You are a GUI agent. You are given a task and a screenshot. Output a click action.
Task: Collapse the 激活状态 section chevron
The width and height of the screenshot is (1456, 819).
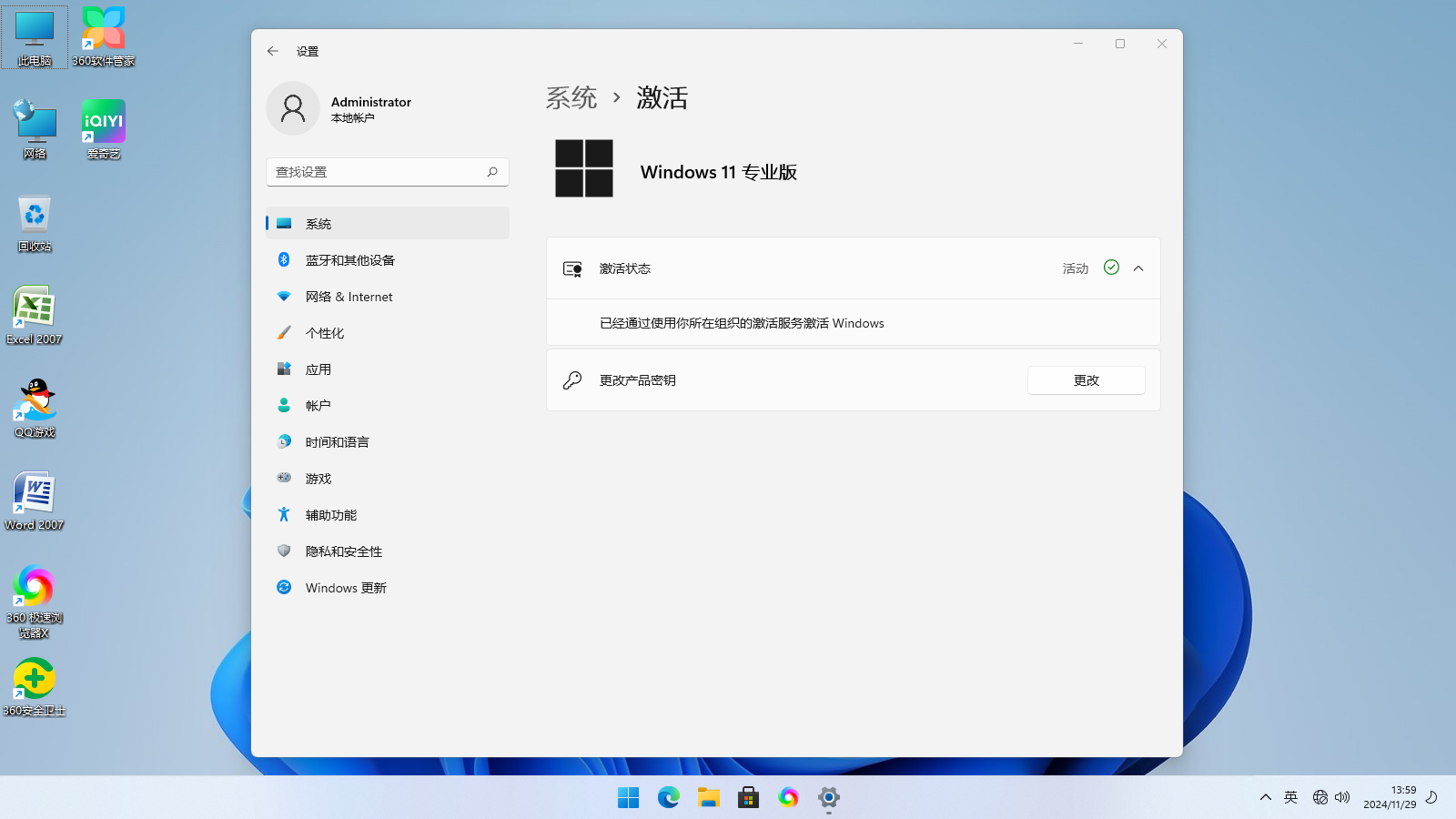point(1138,268)
